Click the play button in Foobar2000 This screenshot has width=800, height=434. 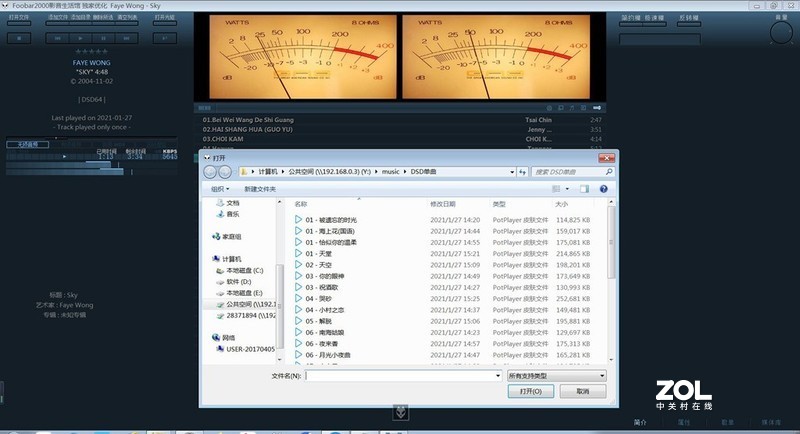[x=80, y=38]
